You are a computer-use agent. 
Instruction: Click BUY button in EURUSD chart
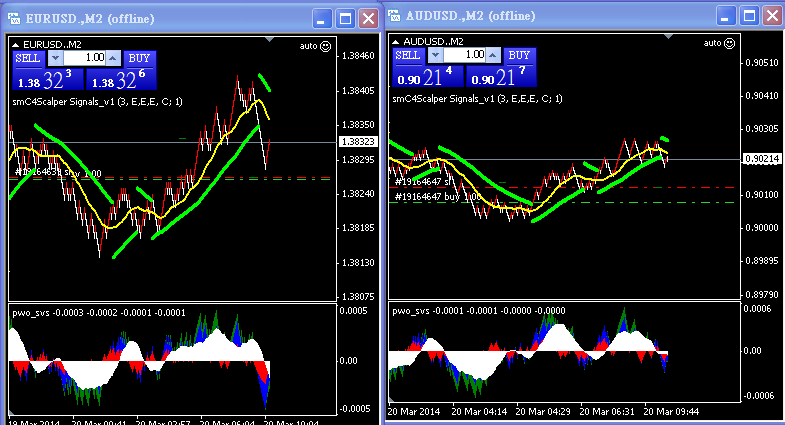click(139, 59)
